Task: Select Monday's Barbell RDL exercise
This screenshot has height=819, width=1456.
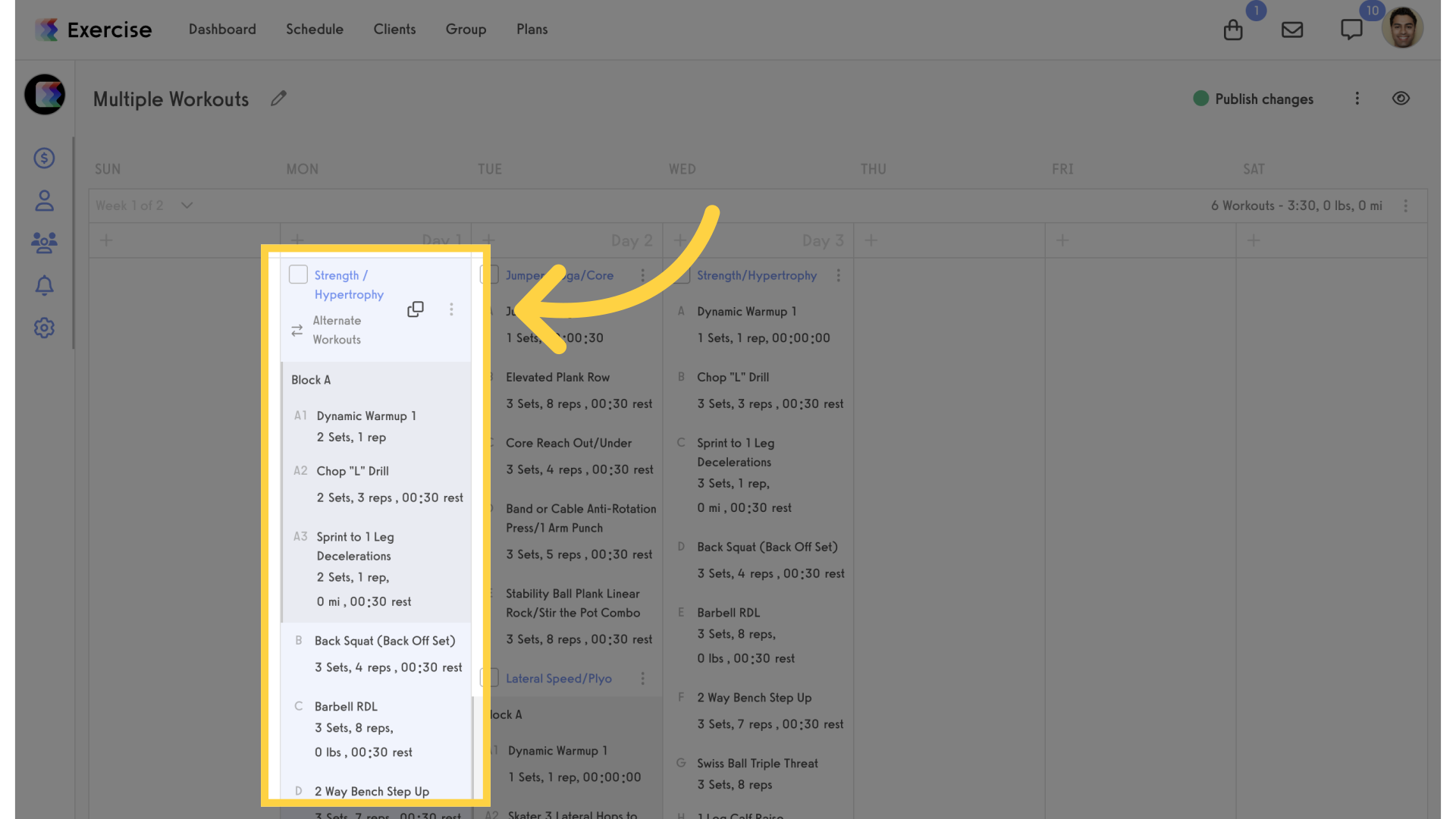Action: (x=346, y=707)
